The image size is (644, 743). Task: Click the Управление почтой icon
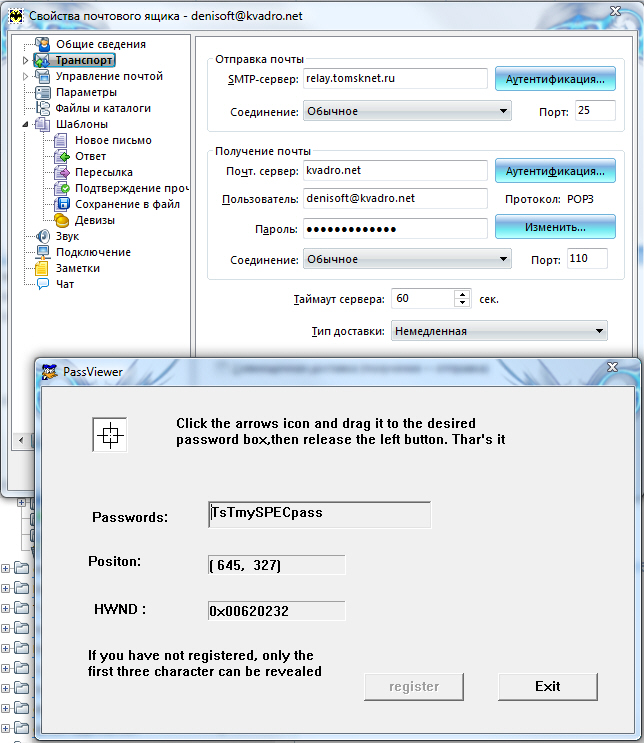point(43,76)
